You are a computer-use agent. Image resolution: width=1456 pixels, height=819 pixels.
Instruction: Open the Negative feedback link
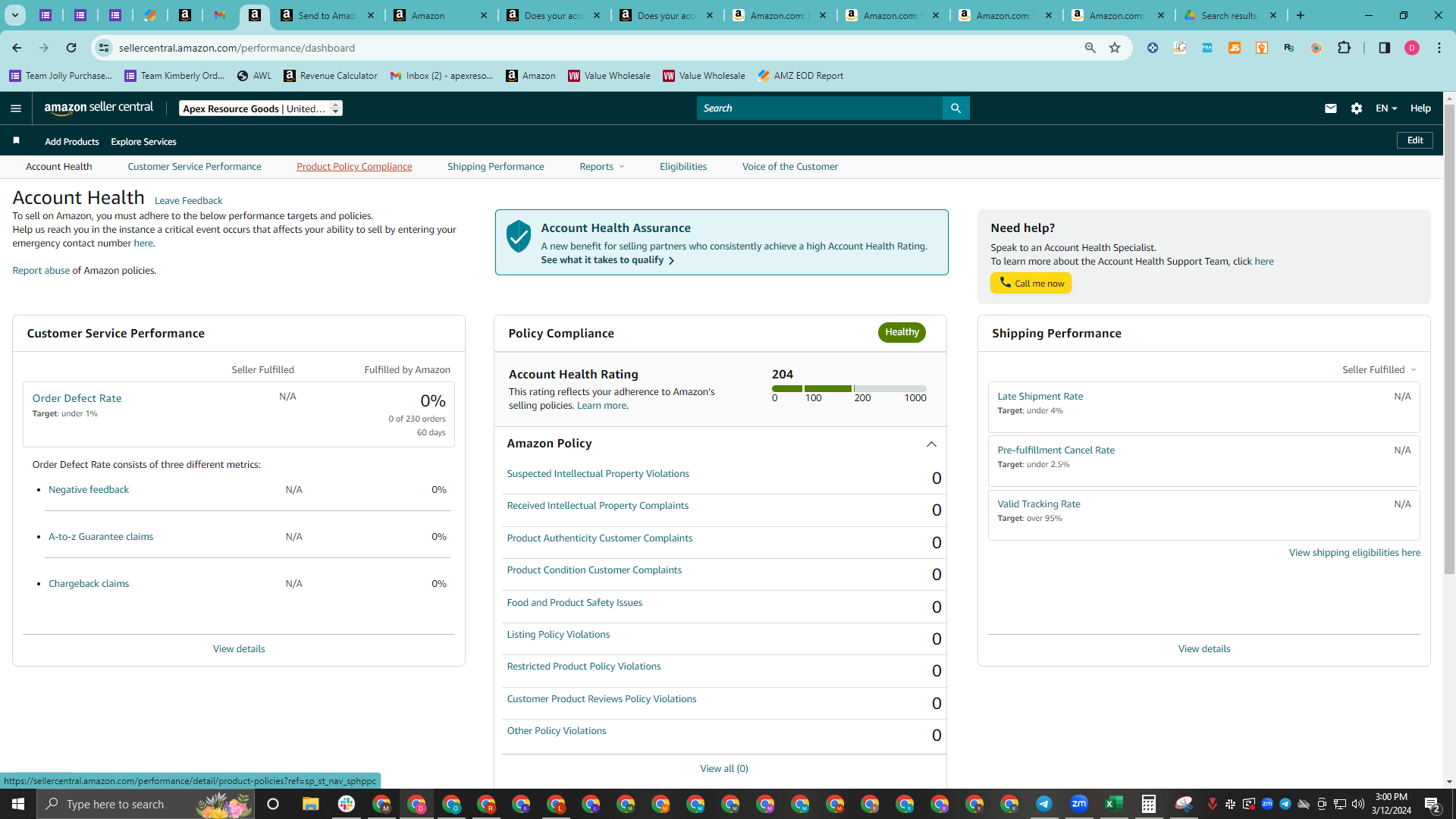point(89,490)
